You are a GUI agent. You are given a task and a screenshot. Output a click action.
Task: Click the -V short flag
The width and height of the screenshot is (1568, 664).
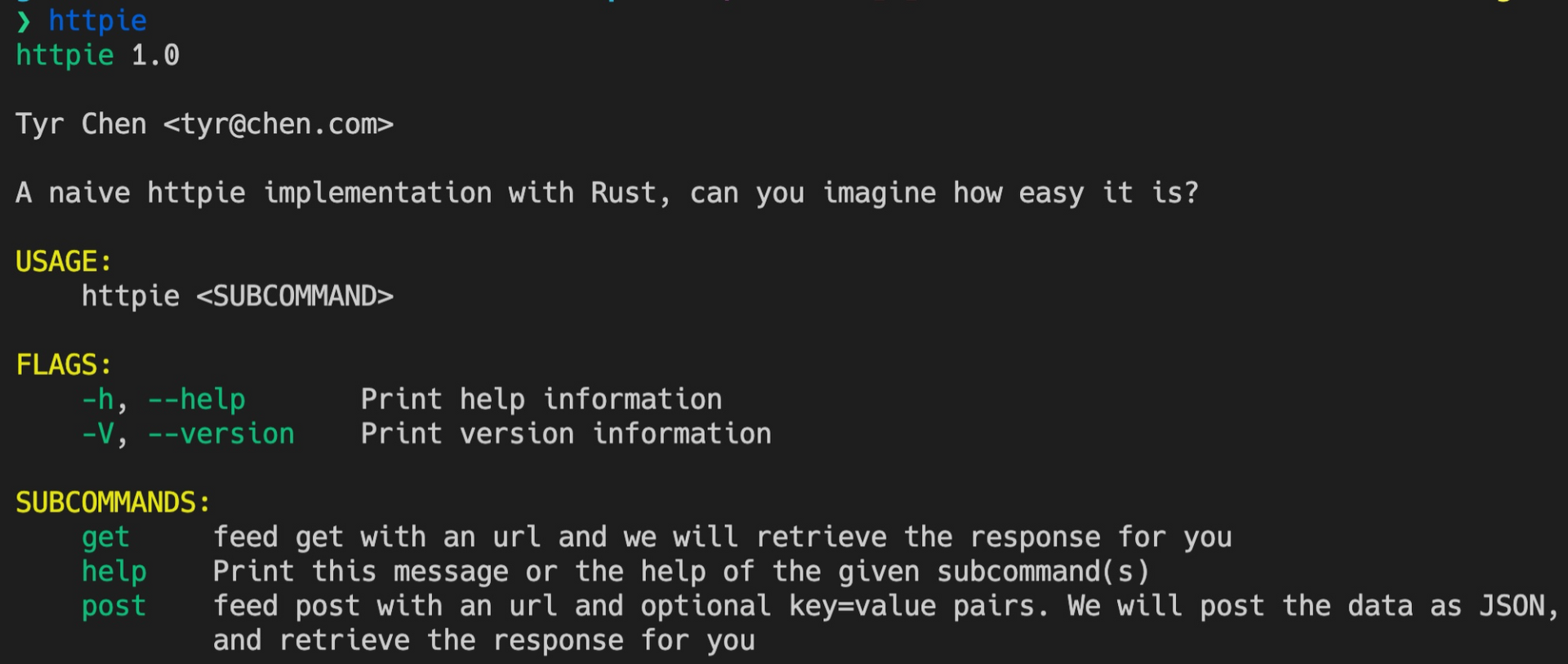[x=97, y=434]
